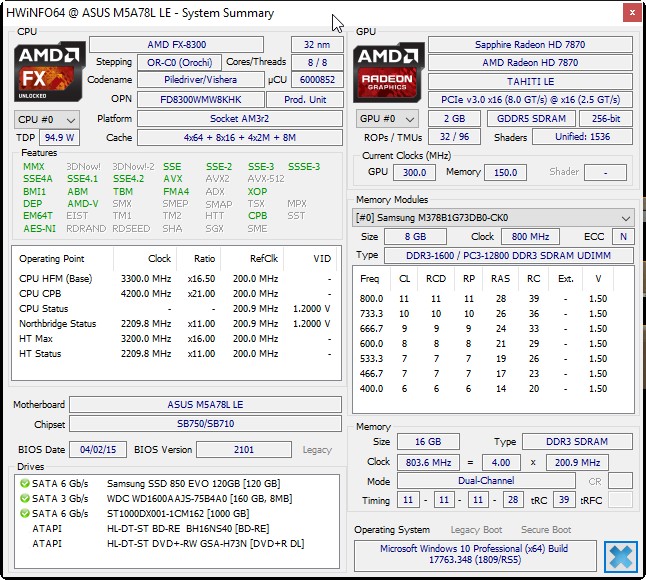Click the Piledriver/Vishera codename field
The width and height of the screenshot is (646, 580).
pos(200,80)
